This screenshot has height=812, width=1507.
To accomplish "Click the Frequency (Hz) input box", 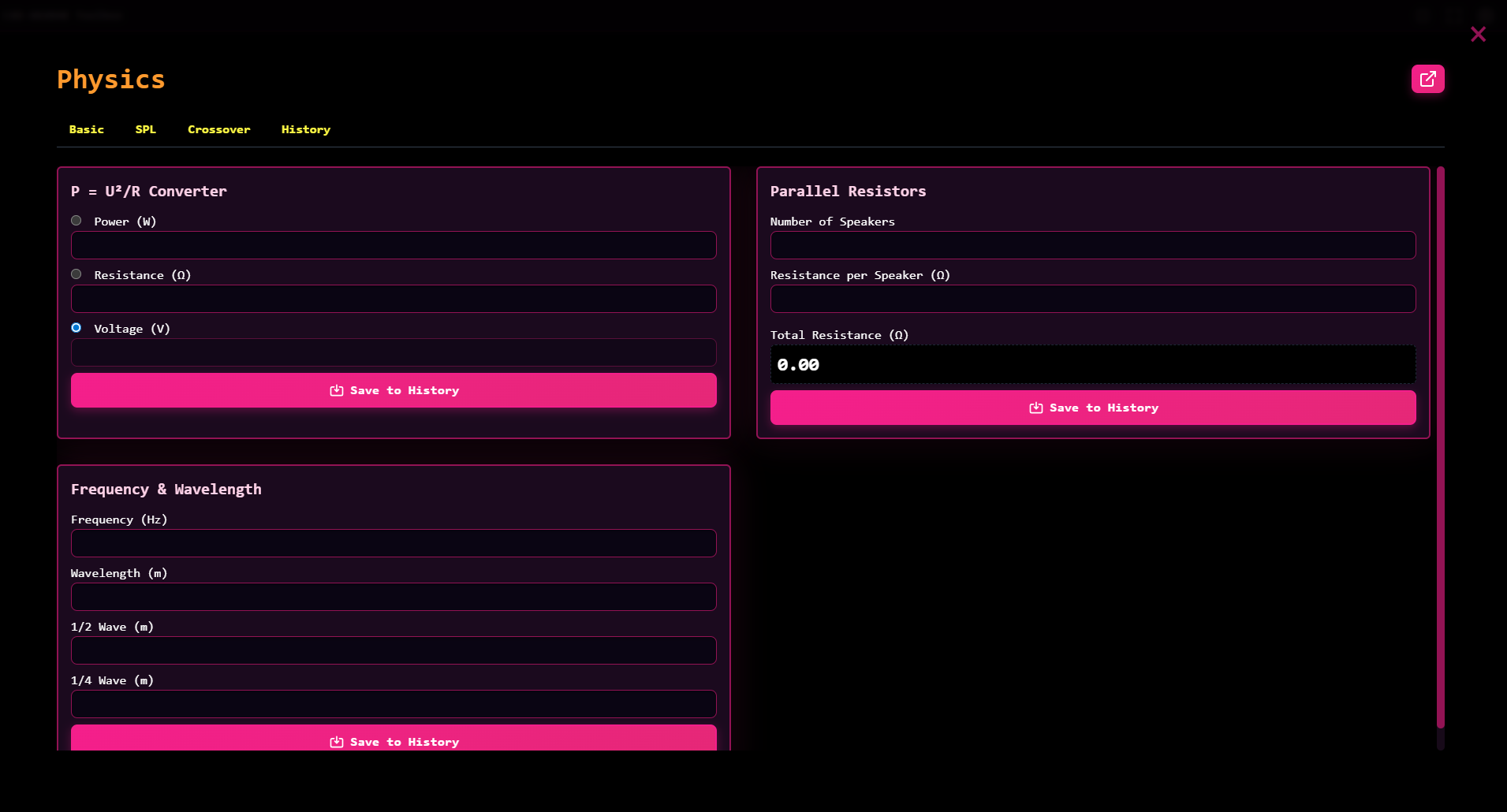I will coord(394,543).
